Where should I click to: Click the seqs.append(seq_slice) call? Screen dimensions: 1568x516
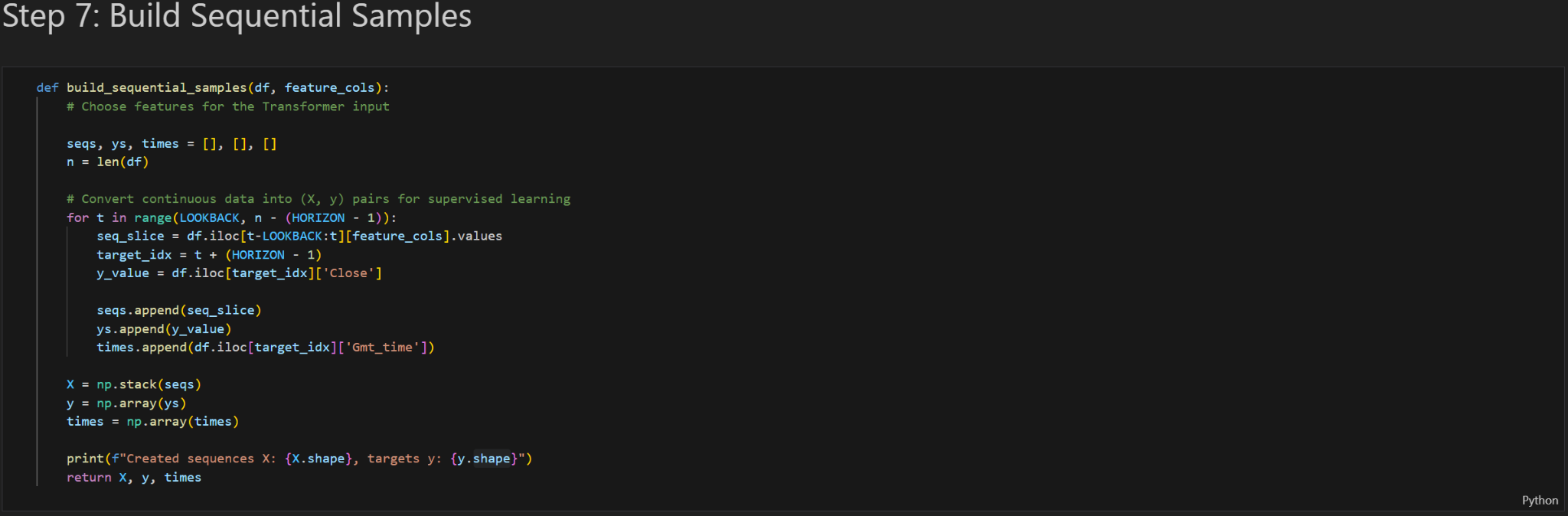click(179, 311)
